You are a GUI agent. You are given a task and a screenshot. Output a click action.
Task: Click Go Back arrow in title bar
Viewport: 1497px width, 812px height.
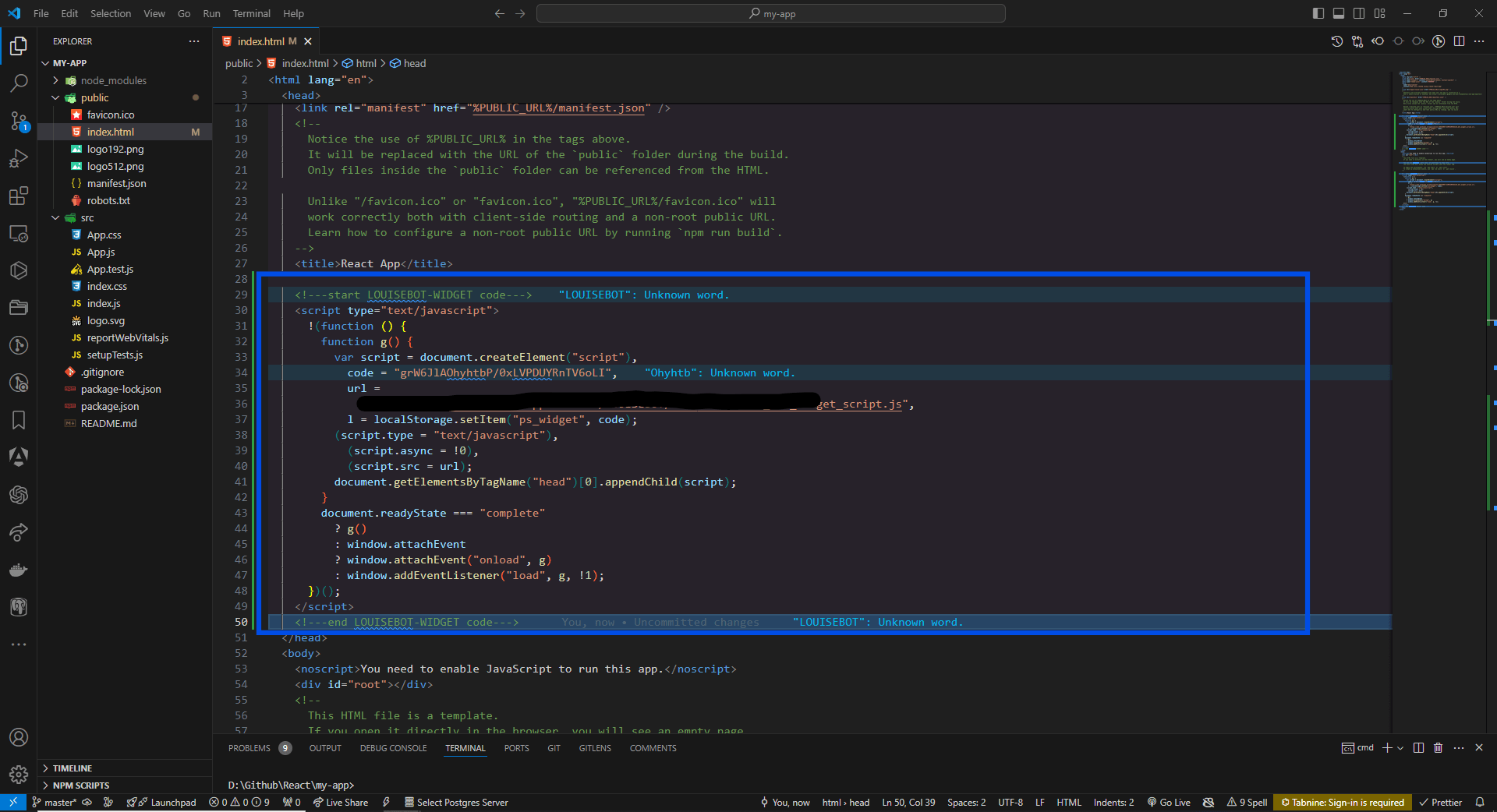(x=500, y=13)
